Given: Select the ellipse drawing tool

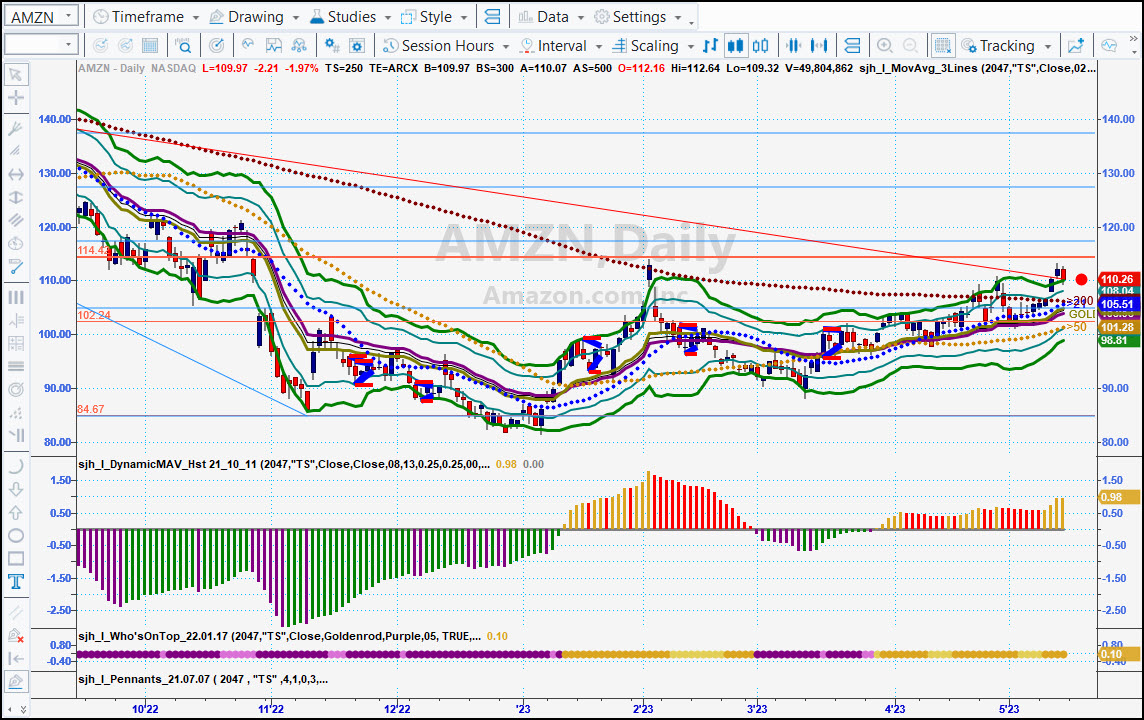Looking at the screenshot, I should [x=15, y=535].
